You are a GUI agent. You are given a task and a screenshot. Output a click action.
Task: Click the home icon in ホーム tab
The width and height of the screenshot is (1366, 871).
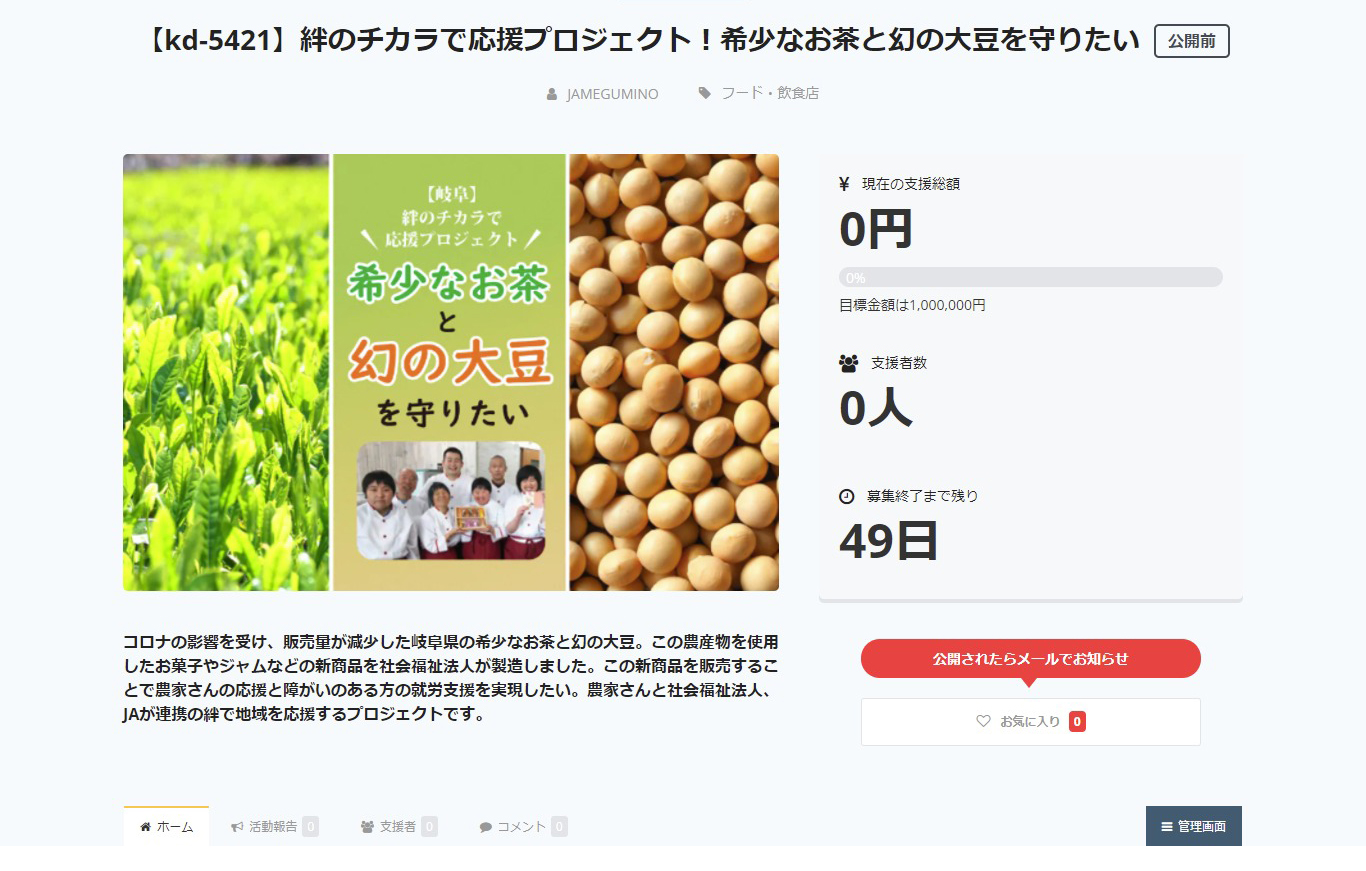pyautogui.click(x=146, y=827)
